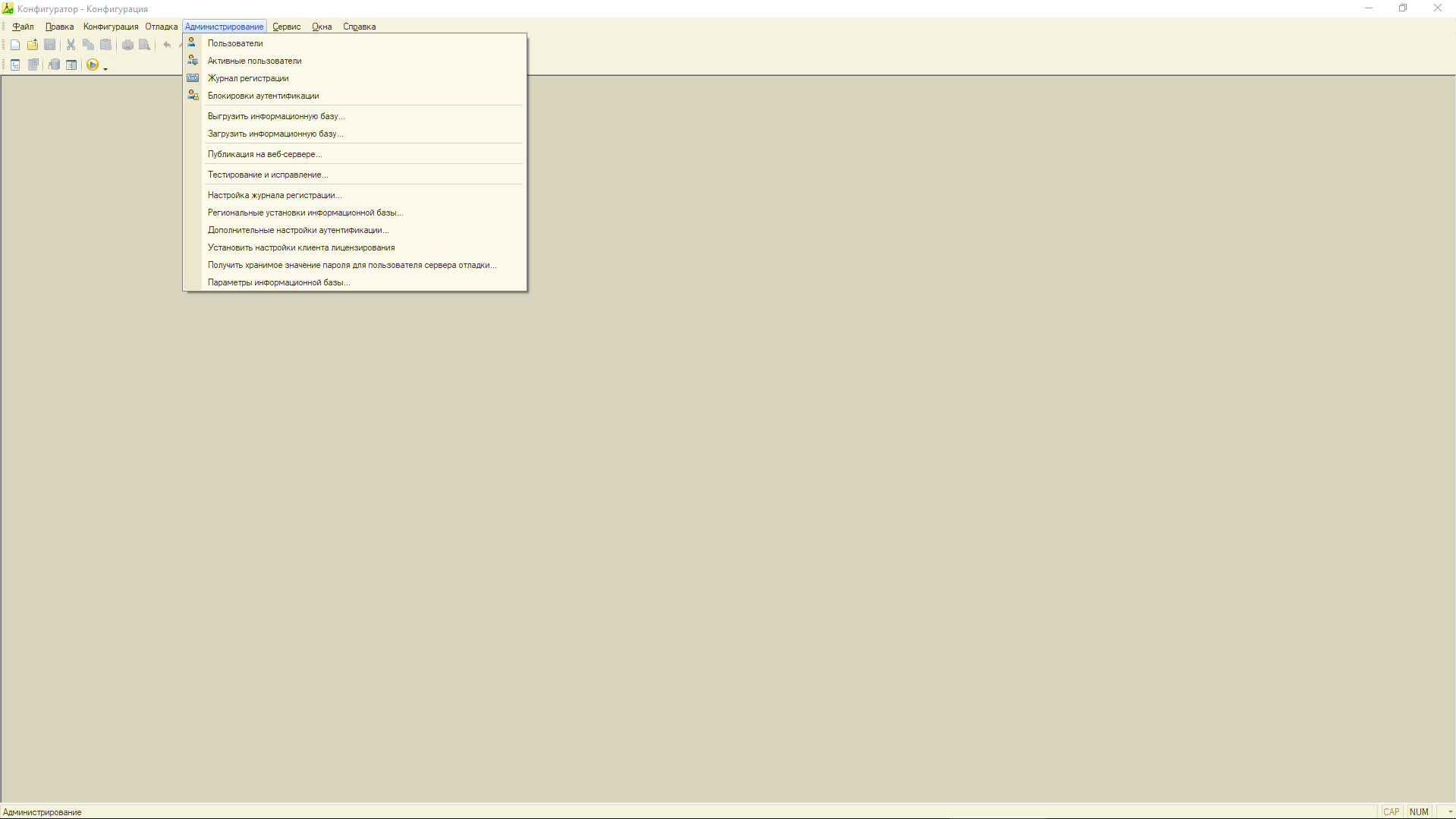
Task: Click the Close configuration icon
Action: (x=33, y=65)
